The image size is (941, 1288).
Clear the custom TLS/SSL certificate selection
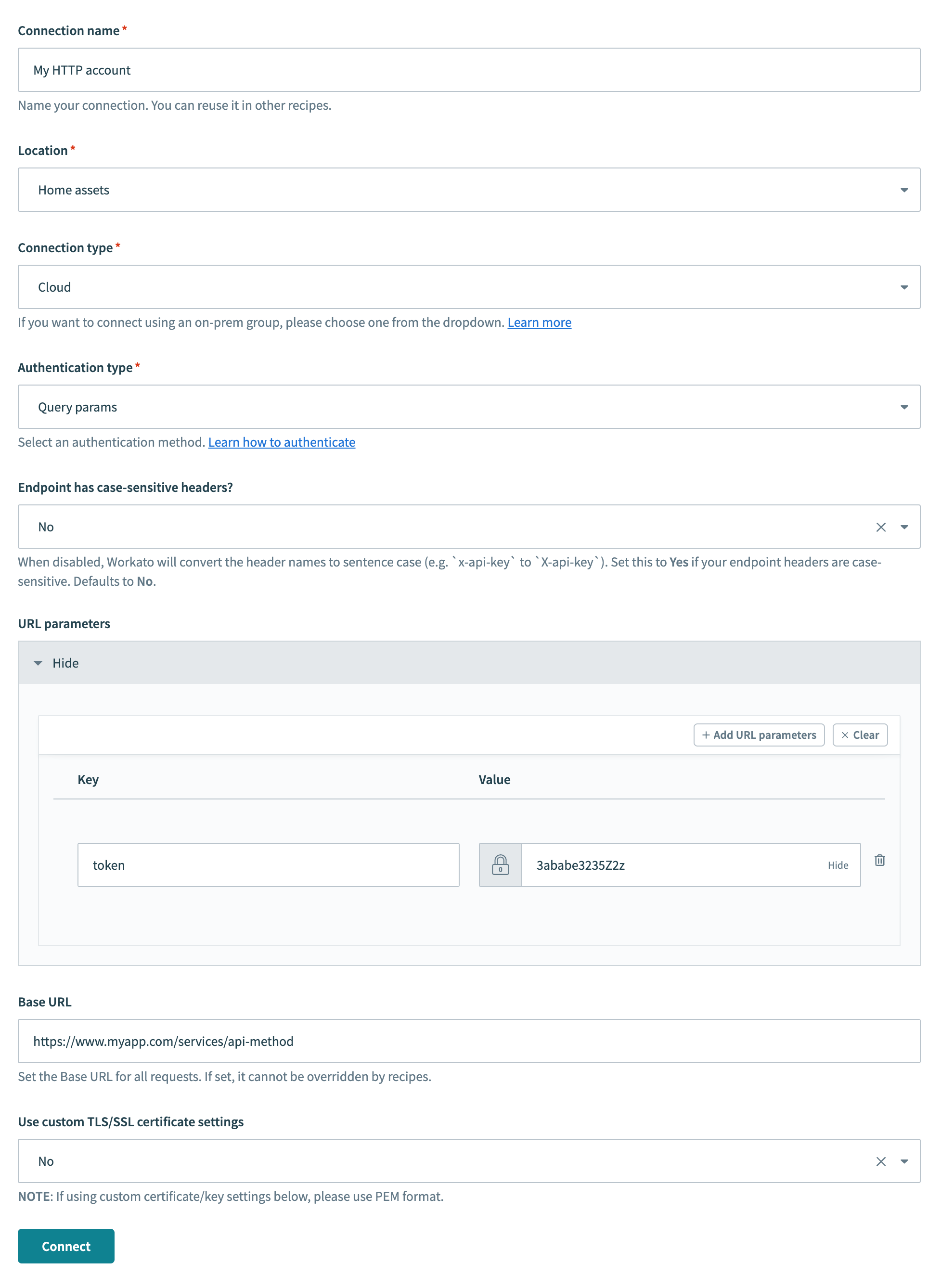(x=881, y=1161)
